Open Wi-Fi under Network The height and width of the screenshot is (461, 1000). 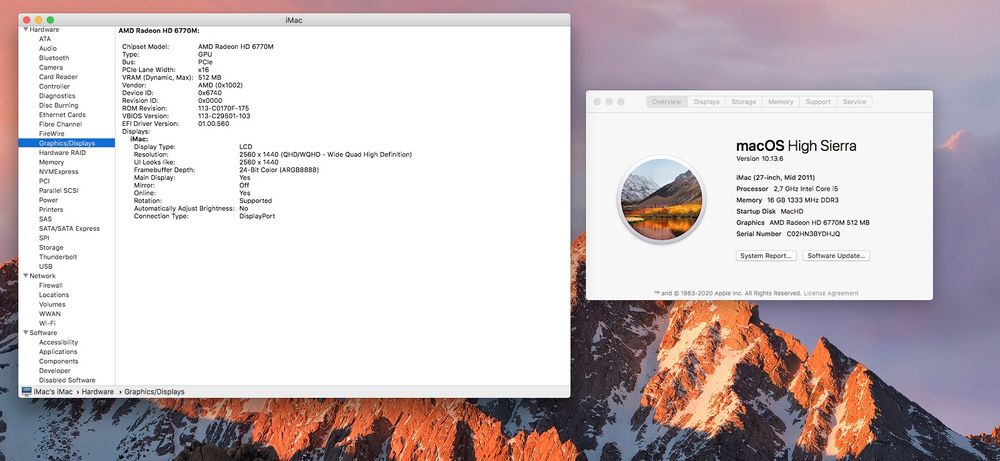[x=47, y=323]
